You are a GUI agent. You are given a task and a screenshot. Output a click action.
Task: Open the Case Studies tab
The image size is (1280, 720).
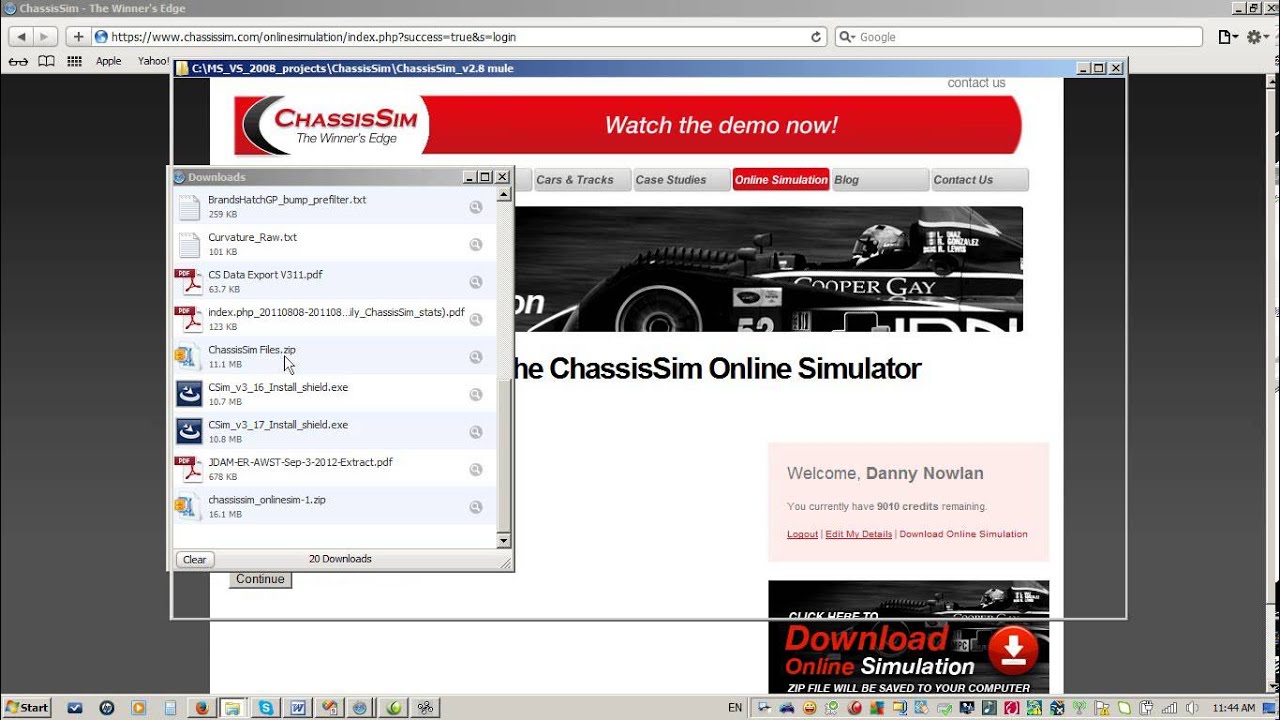(681, 180)
